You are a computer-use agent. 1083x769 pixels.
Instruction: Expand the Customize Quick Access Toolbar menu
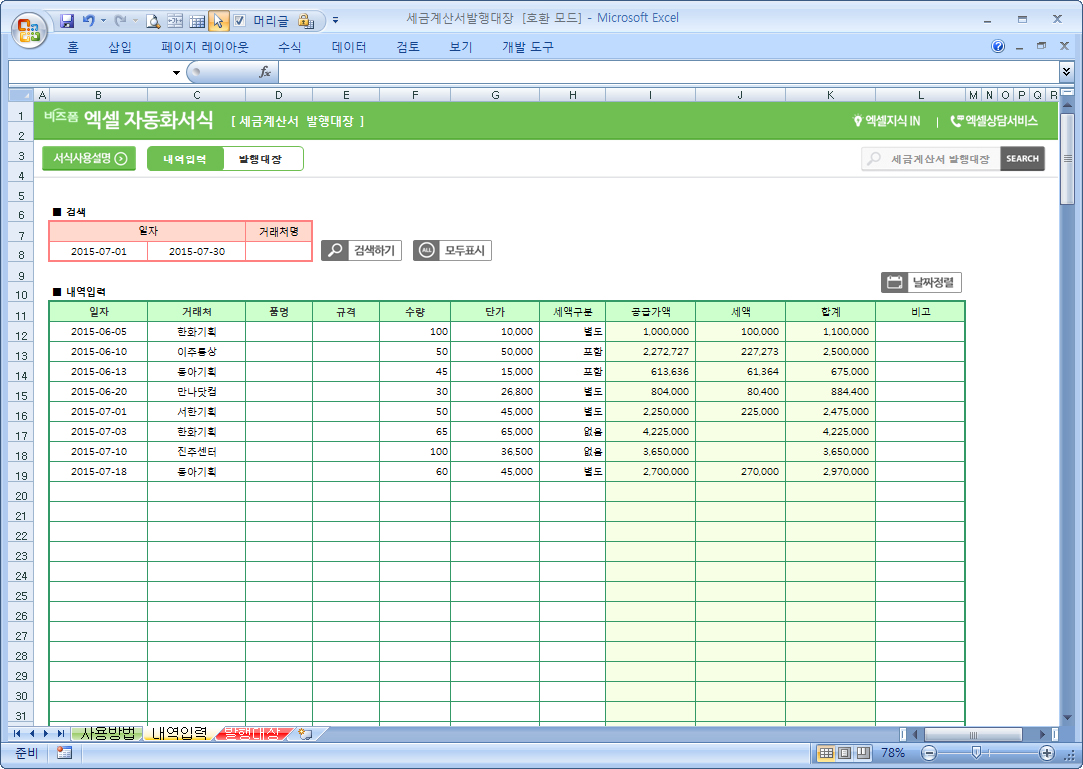[x=335, y=20]
